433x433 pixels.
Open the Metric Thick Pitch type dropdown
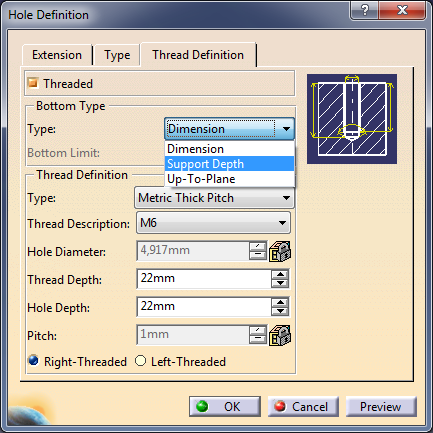[x=215, y=198]
